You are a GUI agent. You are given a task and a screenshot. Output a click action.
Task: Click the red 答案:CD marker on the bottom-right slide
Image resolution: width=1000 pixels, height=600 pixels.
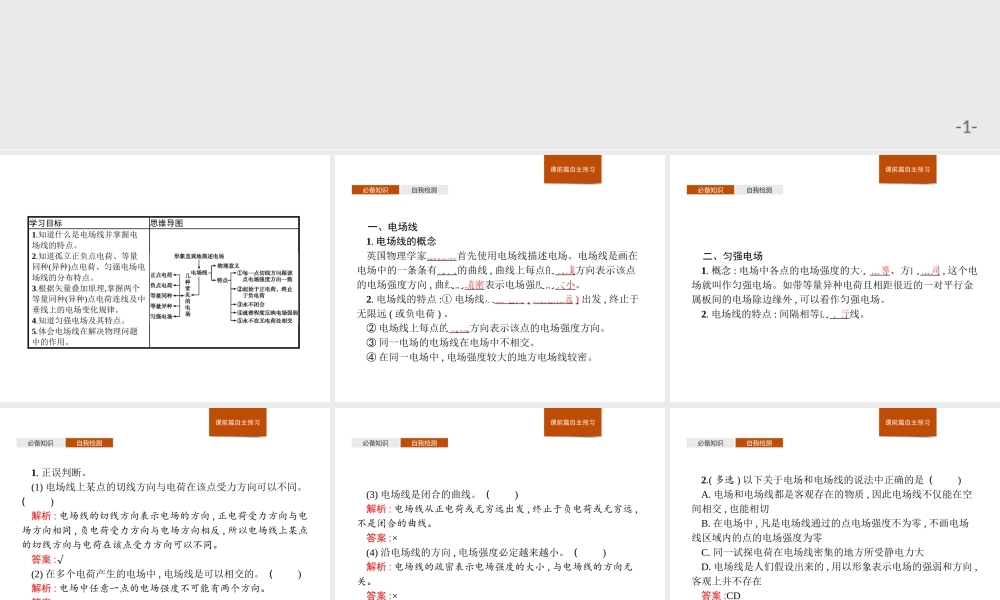coord(713,594)
